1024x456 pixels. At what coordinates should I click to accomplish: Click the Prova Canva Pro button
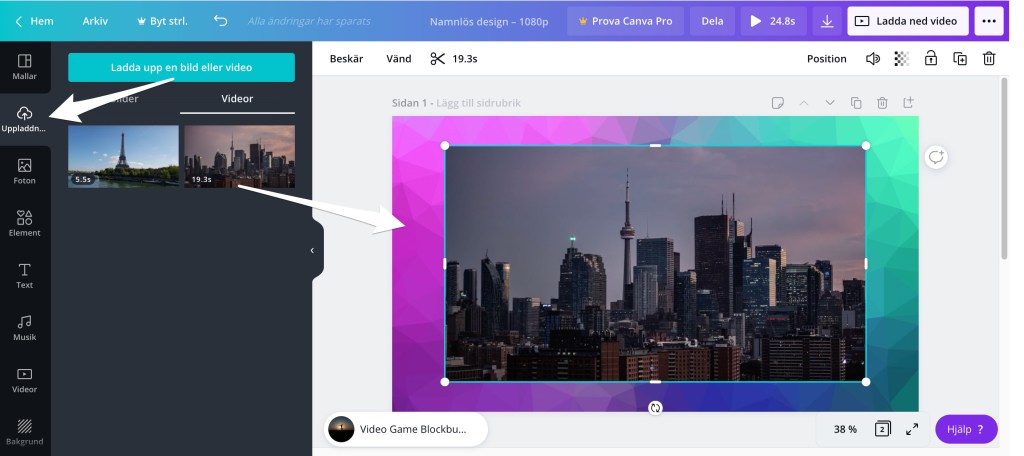tap(625, 21)
